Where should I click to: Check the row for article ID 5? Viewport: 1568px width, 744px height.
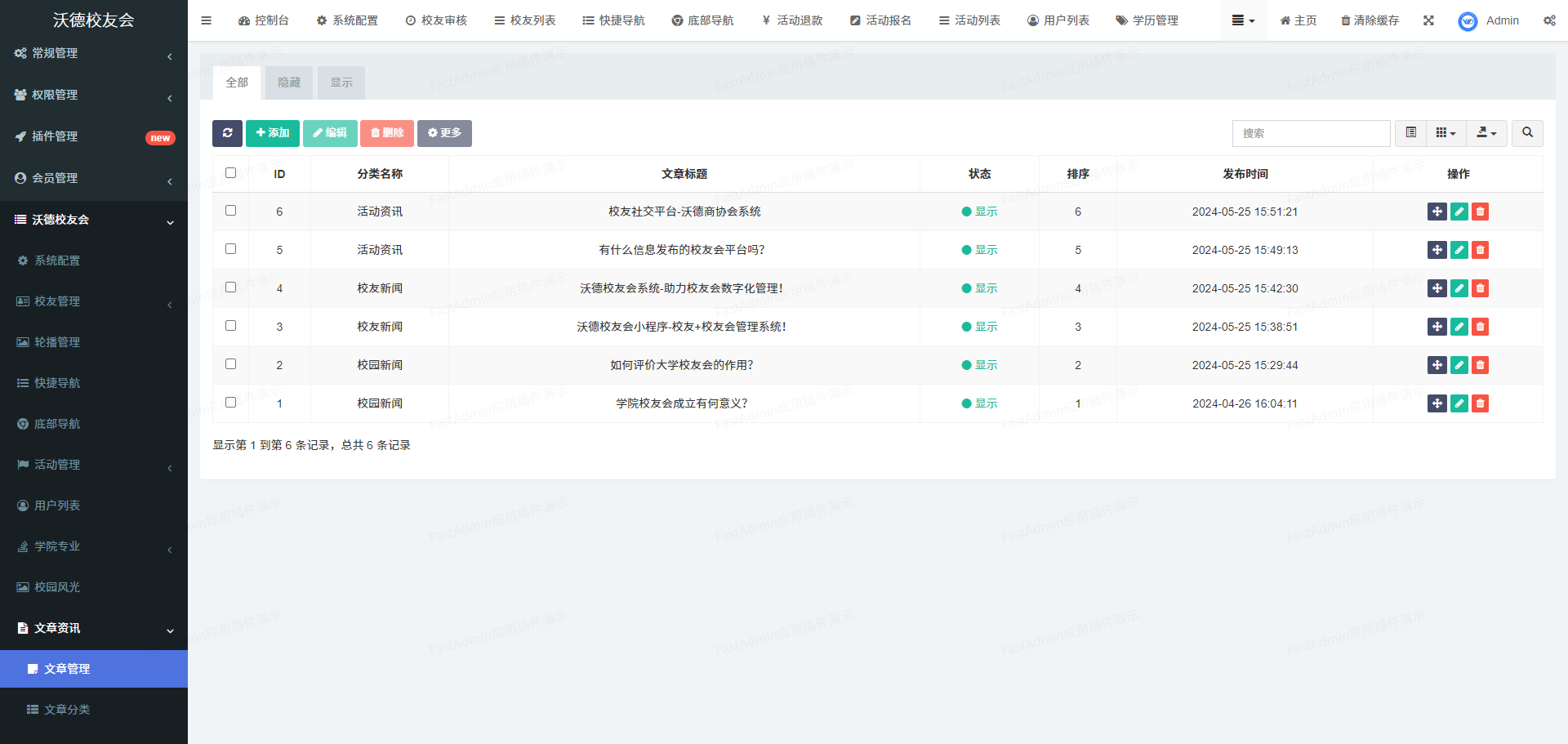230,249
